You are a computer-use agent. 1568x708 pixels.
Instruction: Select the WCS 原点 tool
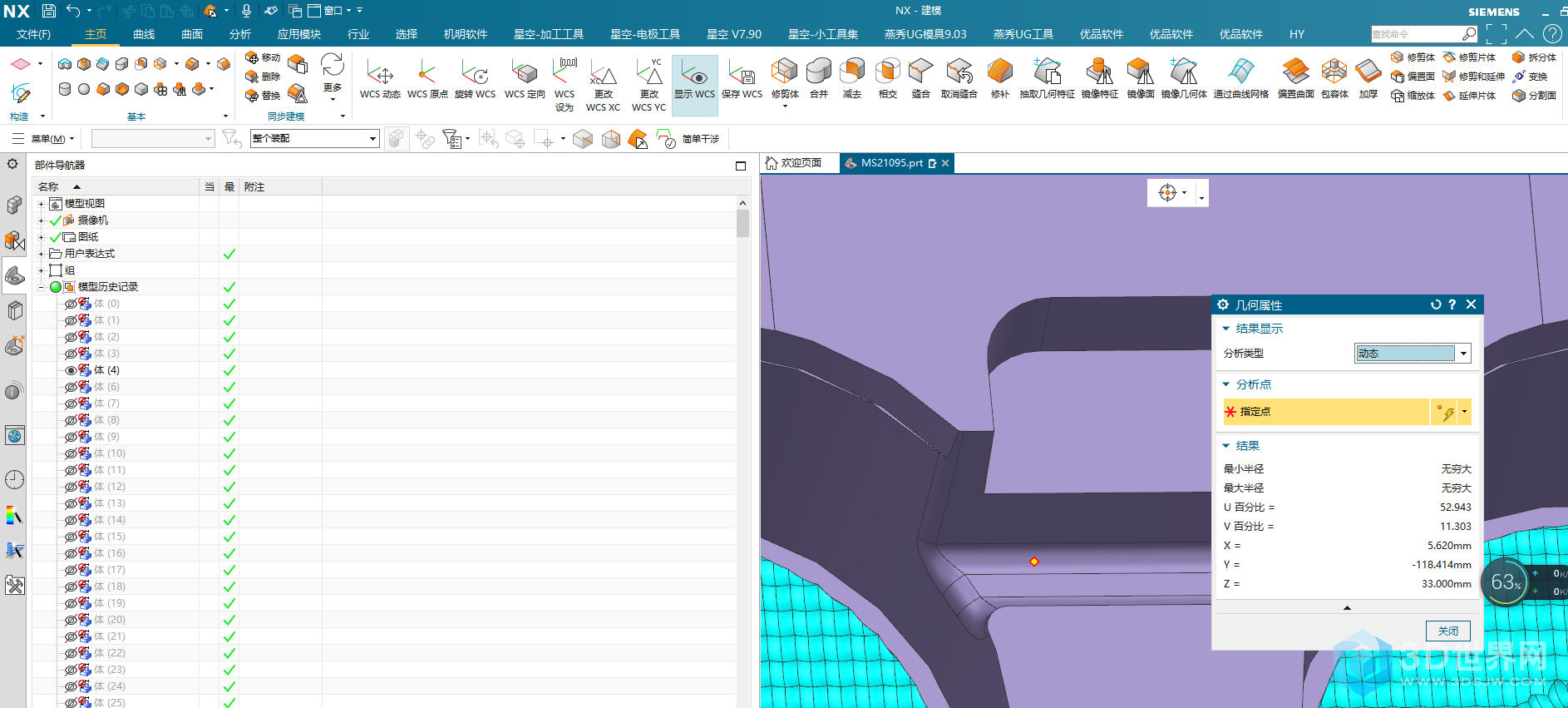coord(427,80)
